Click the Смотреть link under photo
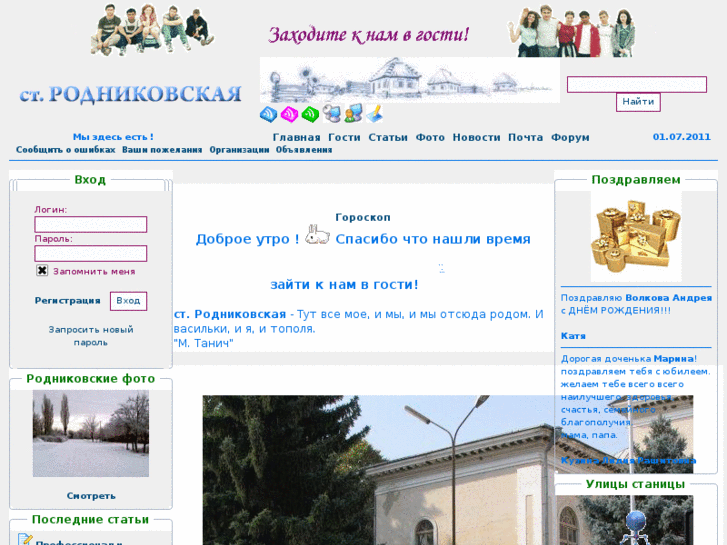 pyautogui.click(x=91, y=496)
